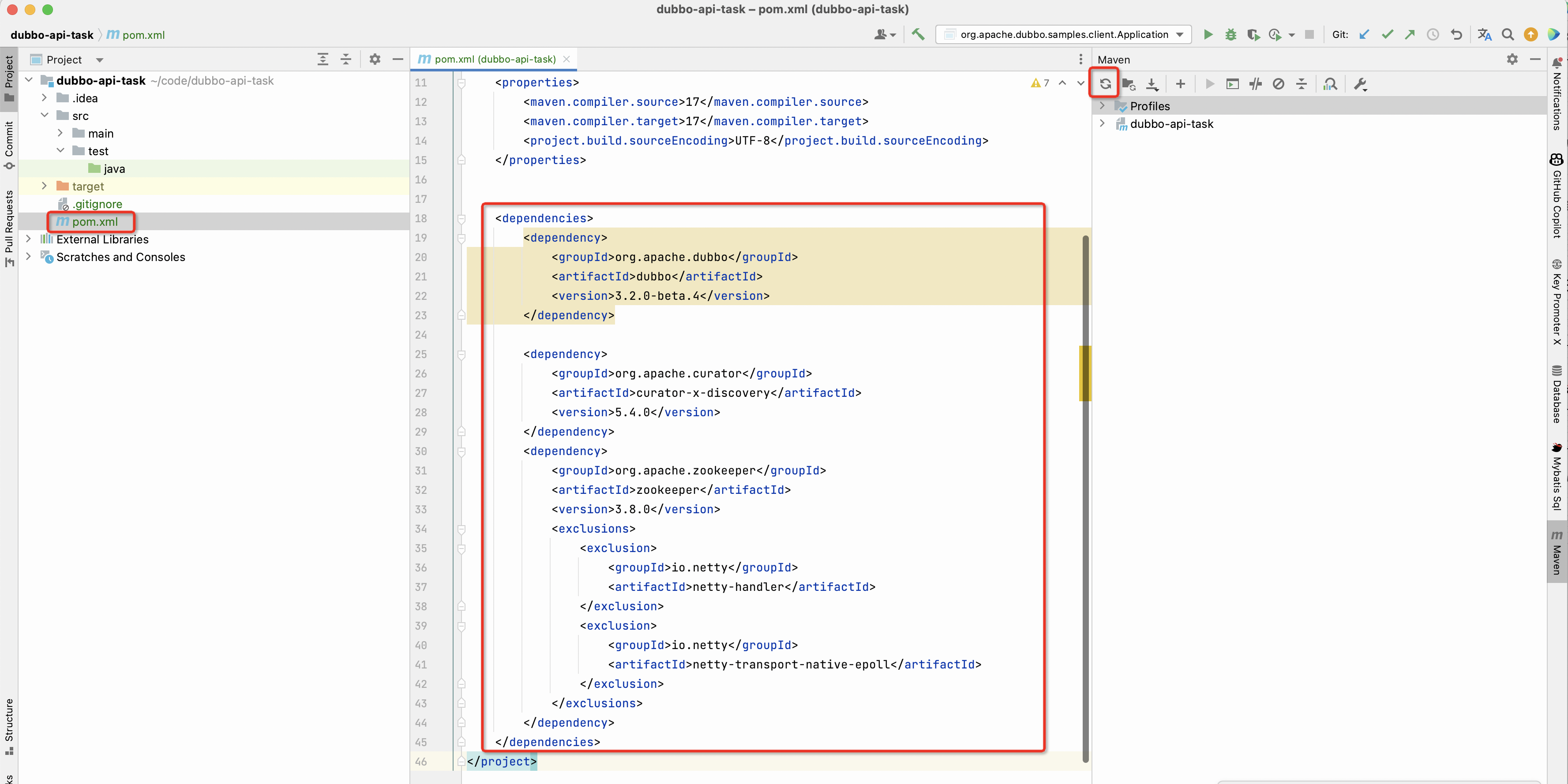
Task: Open Maven settings wrench
Action: point(1360,84)
